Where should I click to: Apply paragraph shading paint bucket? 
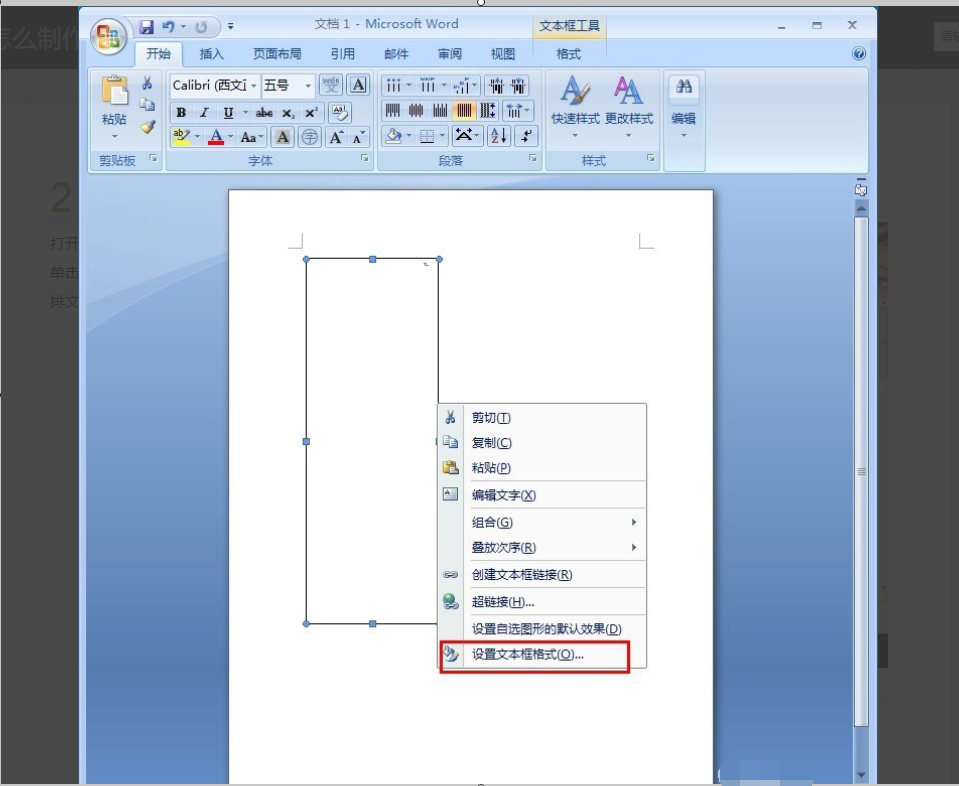(x=393, y=136)
